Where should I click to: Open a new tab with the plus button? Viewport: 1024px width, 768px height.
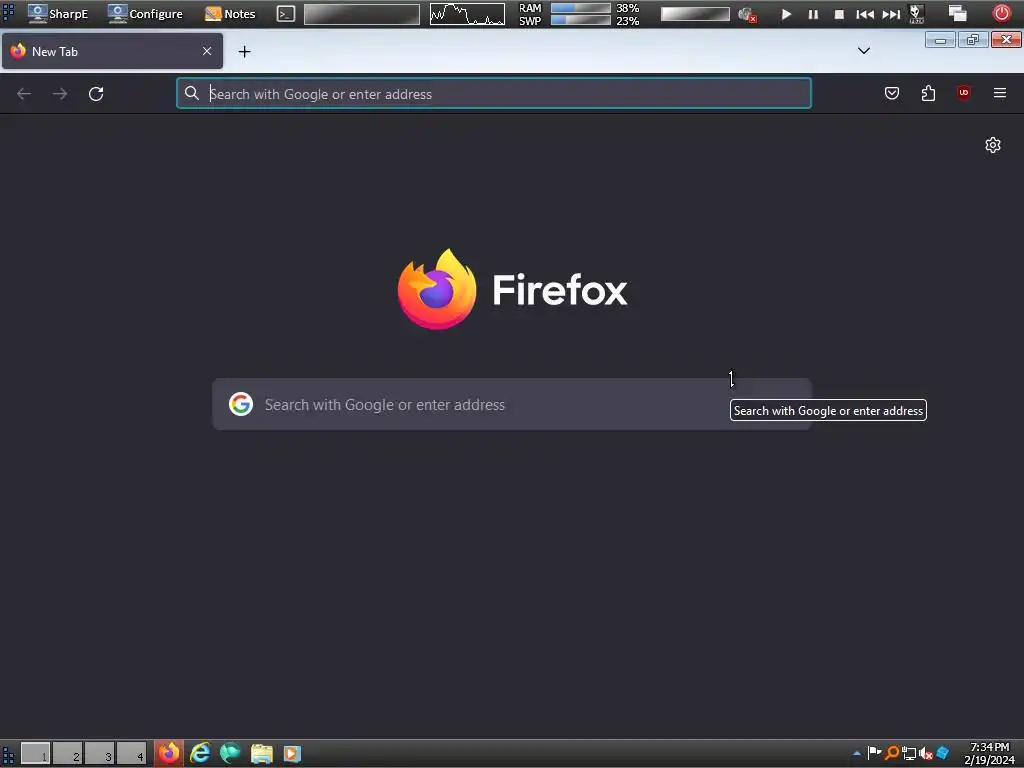tap(244, 52)
